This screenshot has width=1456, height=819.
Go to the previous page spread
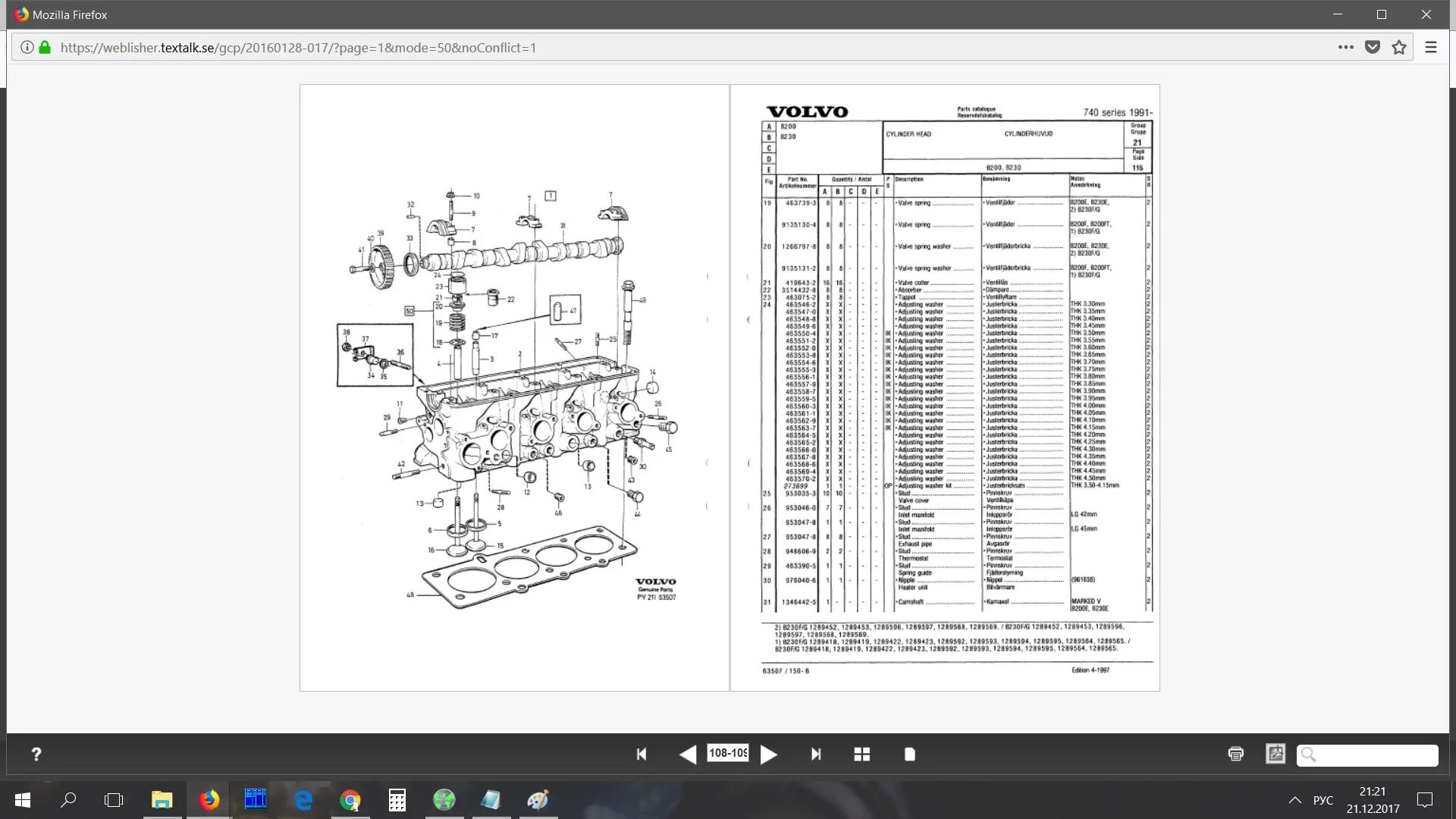point(687,754)
